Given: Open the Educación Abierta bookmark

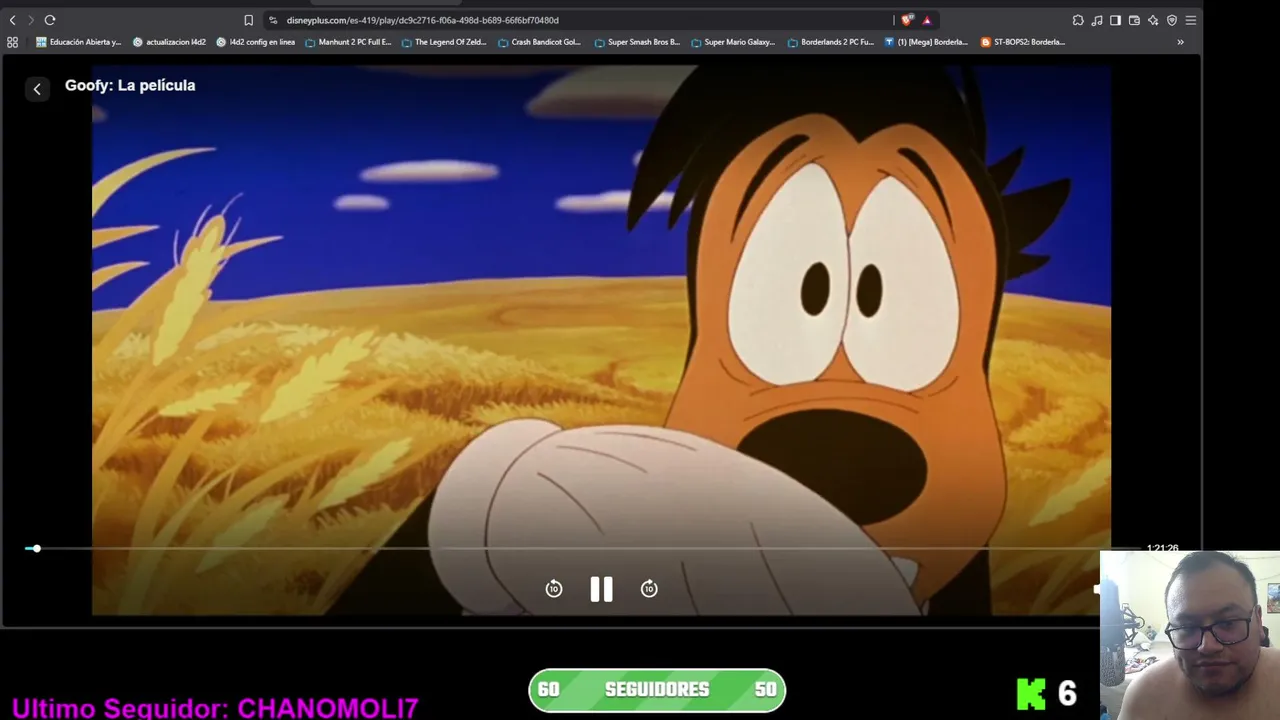Looking at the screenshot, I should point(78,42).
